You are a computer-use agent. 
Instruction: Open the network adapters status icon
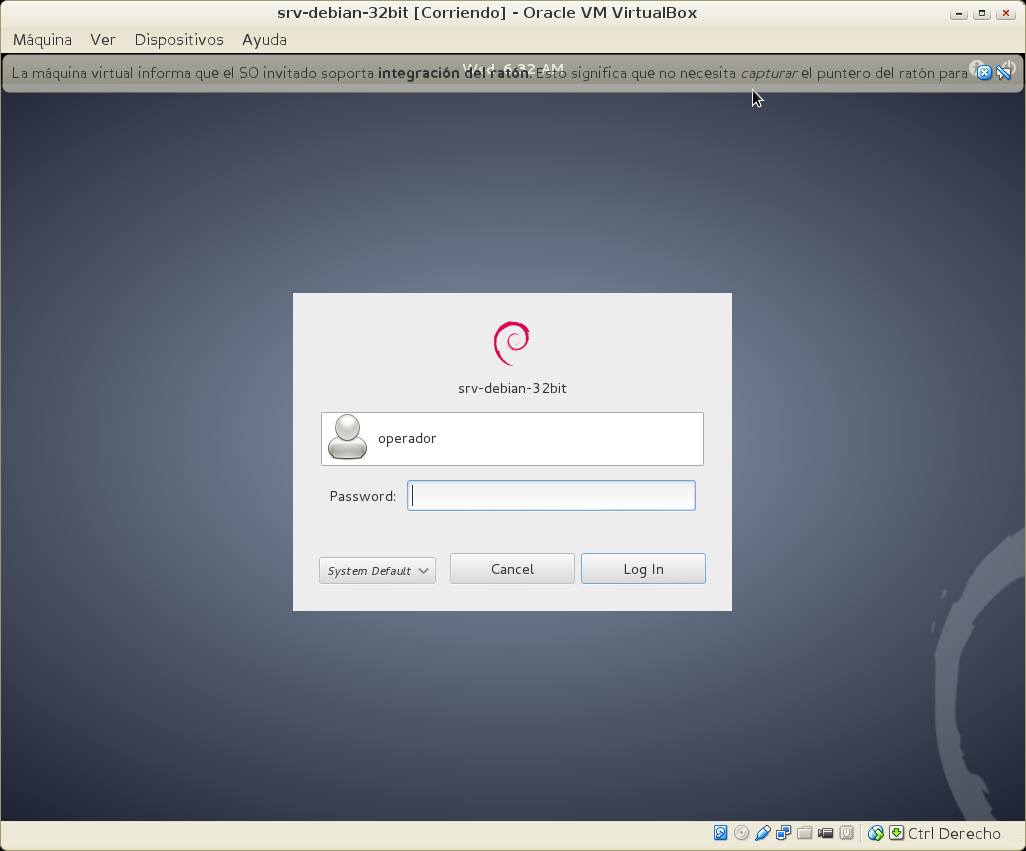[784, 833]
